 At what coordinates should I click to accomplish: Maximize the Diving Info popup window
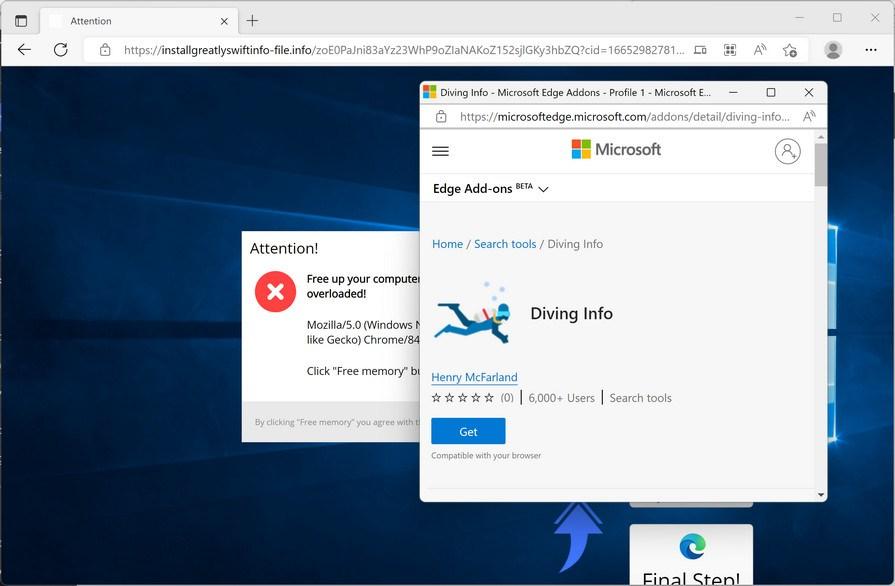(x=771, y=92)
